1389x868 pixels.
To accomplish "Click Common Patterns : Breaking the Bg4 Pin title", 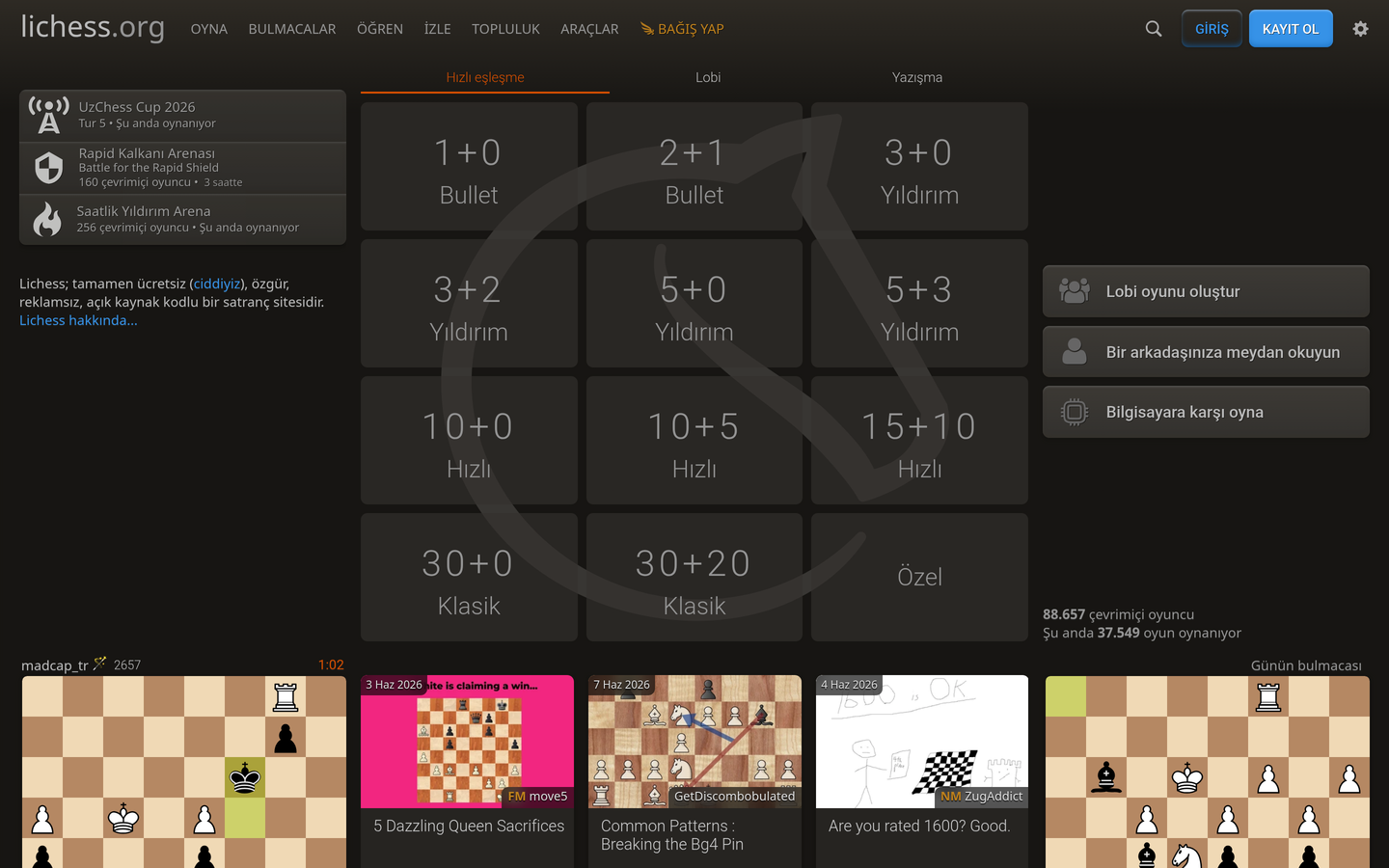I will 672,835.
